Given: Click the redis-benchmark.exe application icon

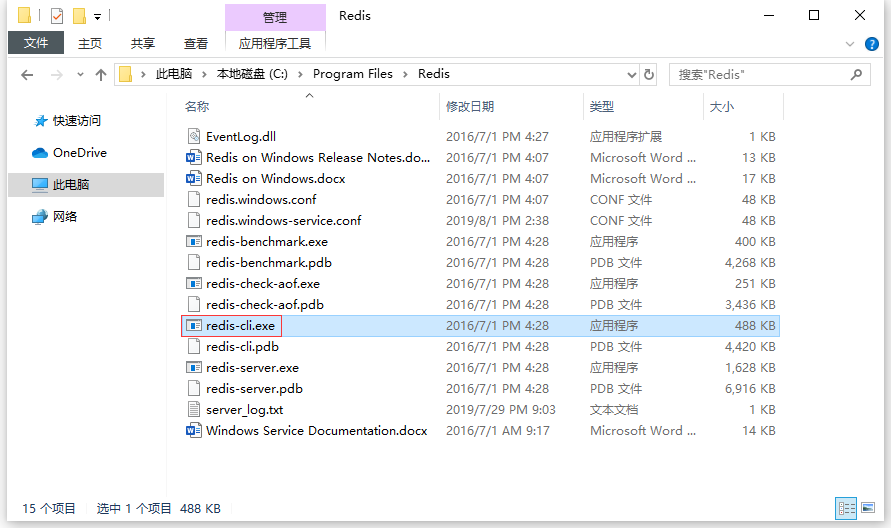Looking at the screenshot, I should point(194,242).
